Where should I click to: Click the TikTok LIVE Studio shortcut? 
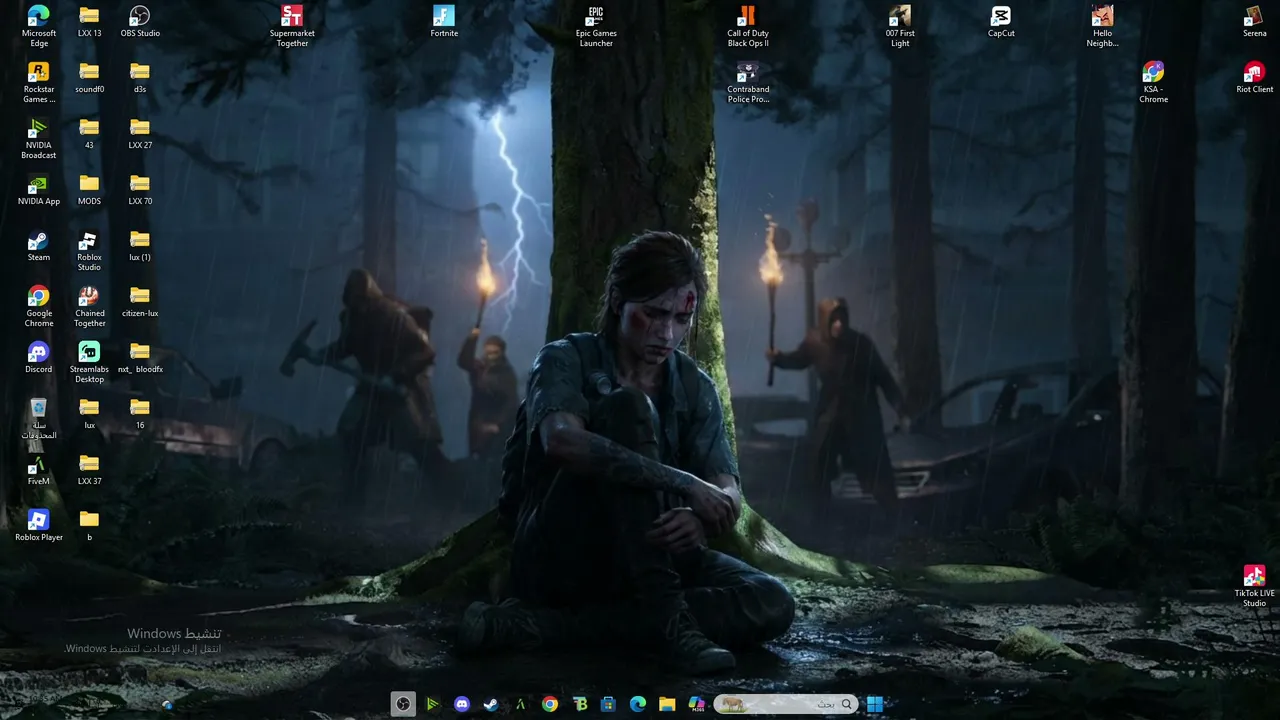tap(1254, 586)
